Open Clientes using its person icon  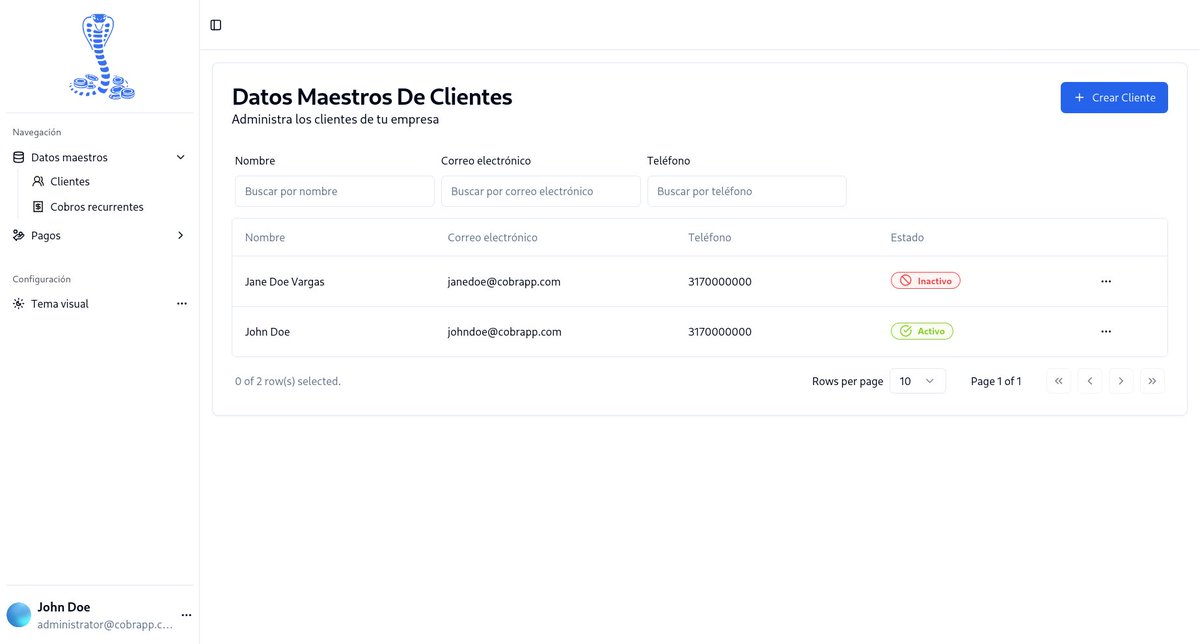point(37,181)
